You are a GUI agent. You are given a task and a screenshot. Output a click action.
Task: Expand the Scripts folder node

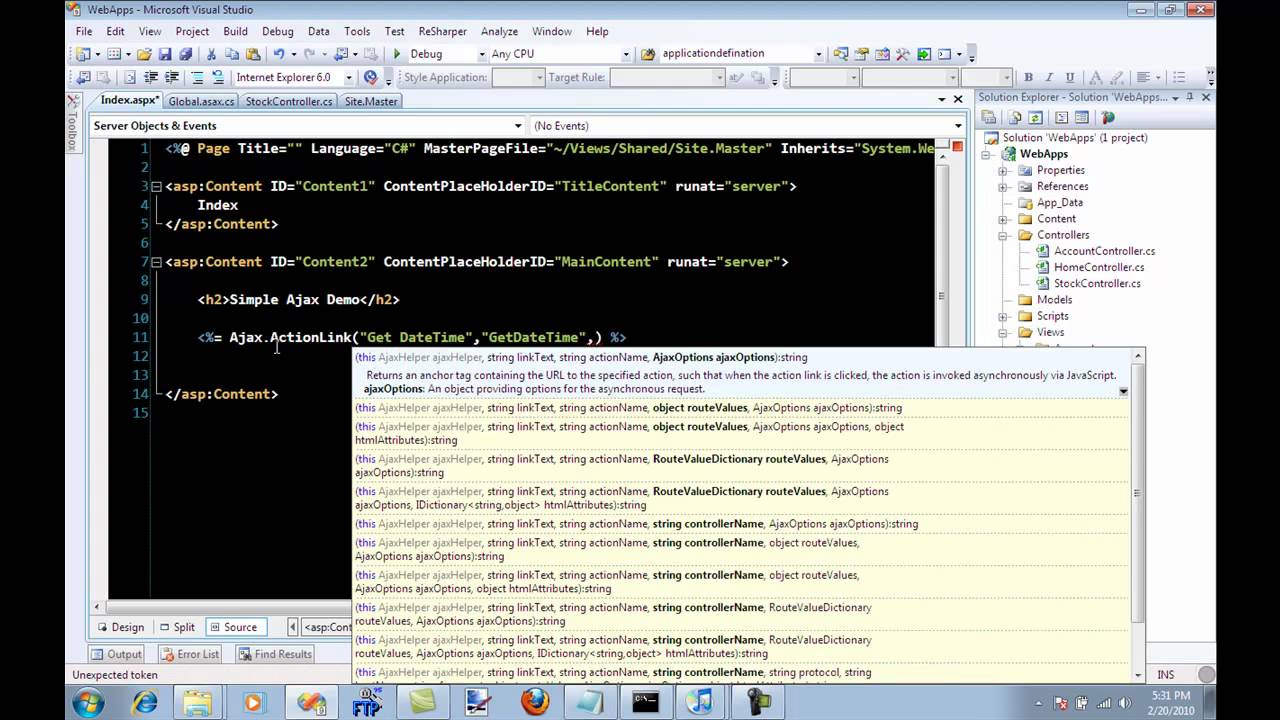[x=1002, y=316]
